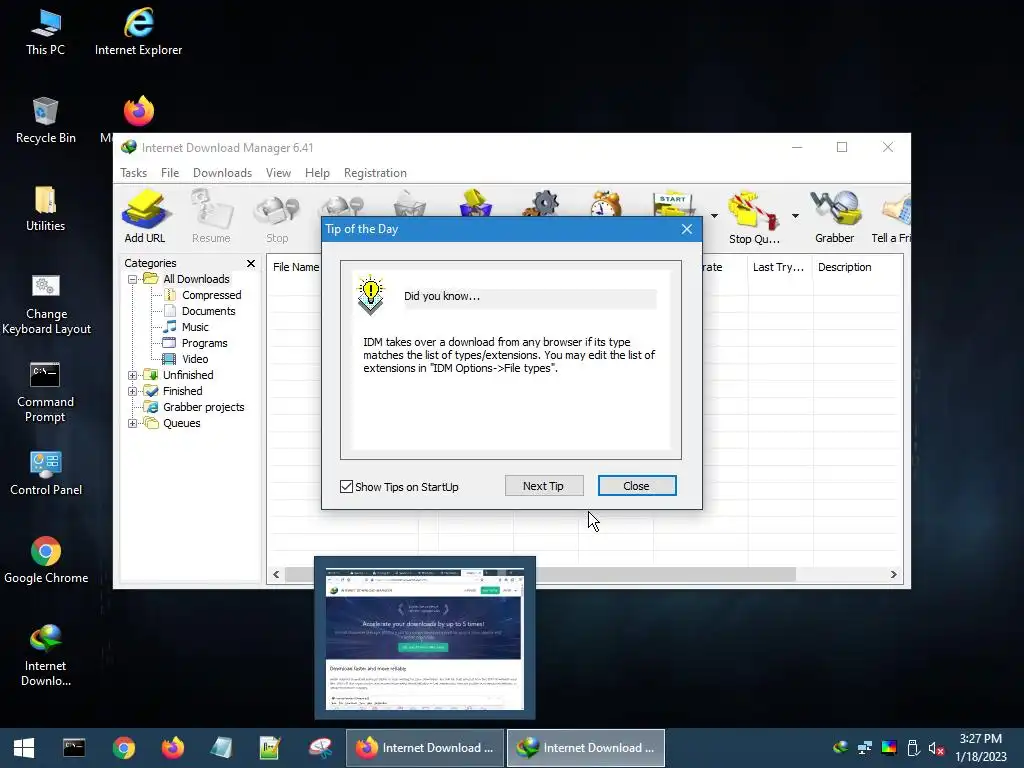Click Windows Start button on taskbar
Image resolution: width=1024 pixels, height=768 pixels.
24,748
